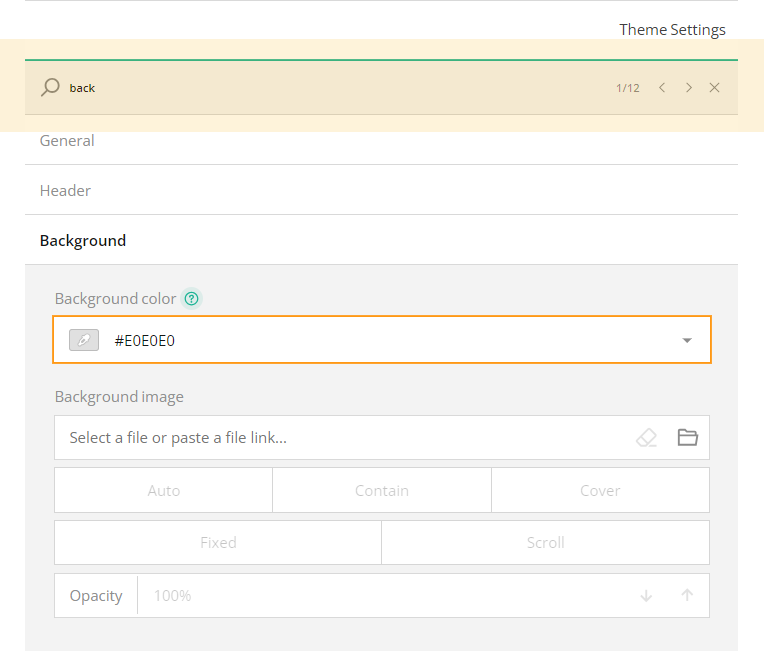This screenshot has height=651, width=764.
Task: Decrease opacity with down arrow
Action: [646, 596]
